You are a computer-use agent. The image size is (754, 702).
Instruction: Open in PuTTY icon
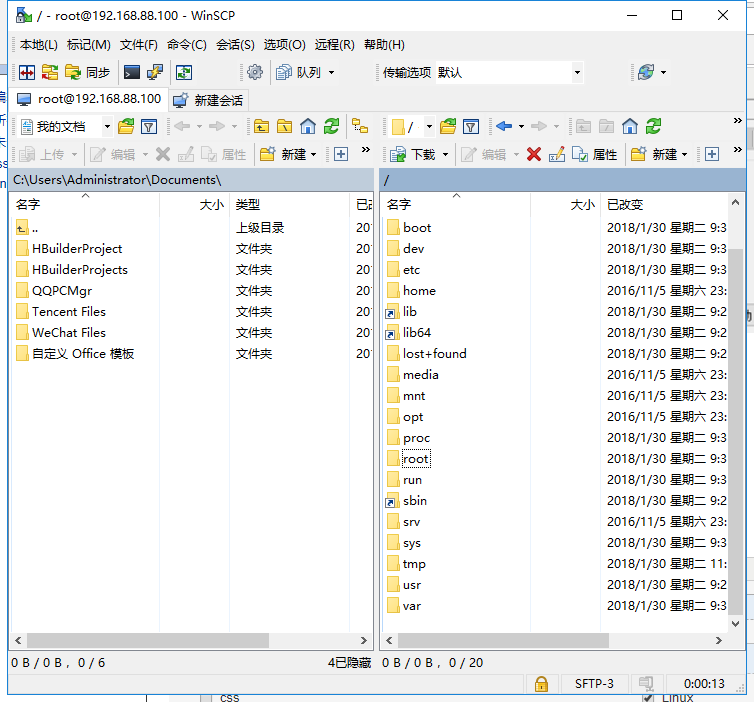pos(154,73)
